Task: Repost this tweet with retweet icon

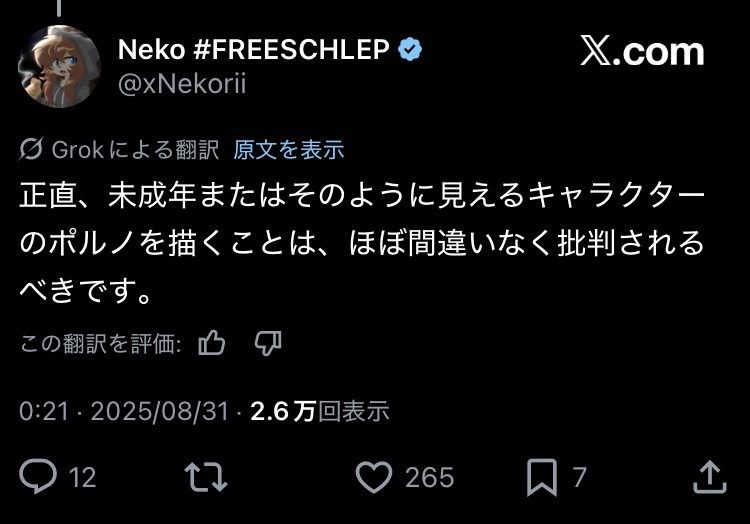Action: pos(208,477)
